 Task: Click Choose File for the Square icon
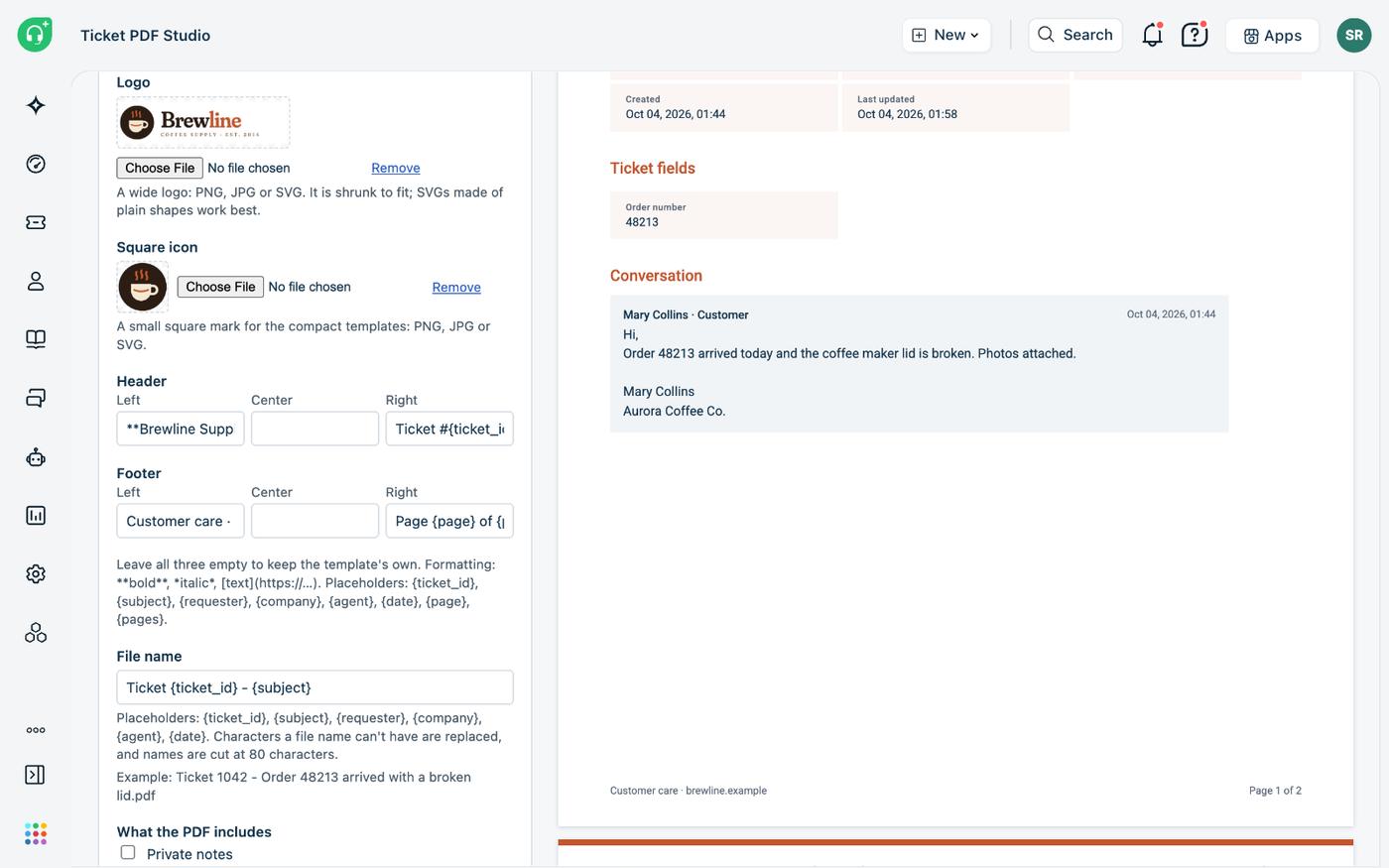[x=220, y=287]
